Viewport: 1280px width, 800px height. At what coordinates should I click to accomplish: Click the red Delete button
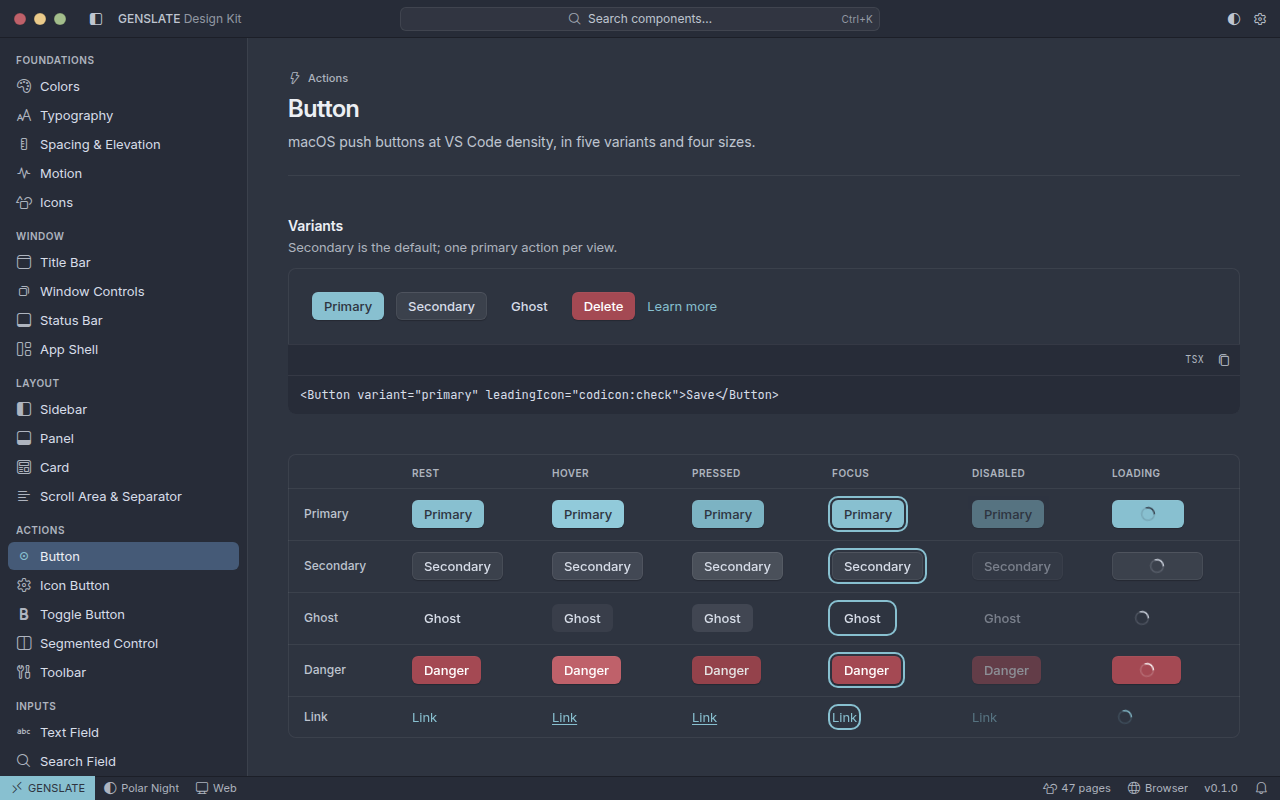[603, 306]
